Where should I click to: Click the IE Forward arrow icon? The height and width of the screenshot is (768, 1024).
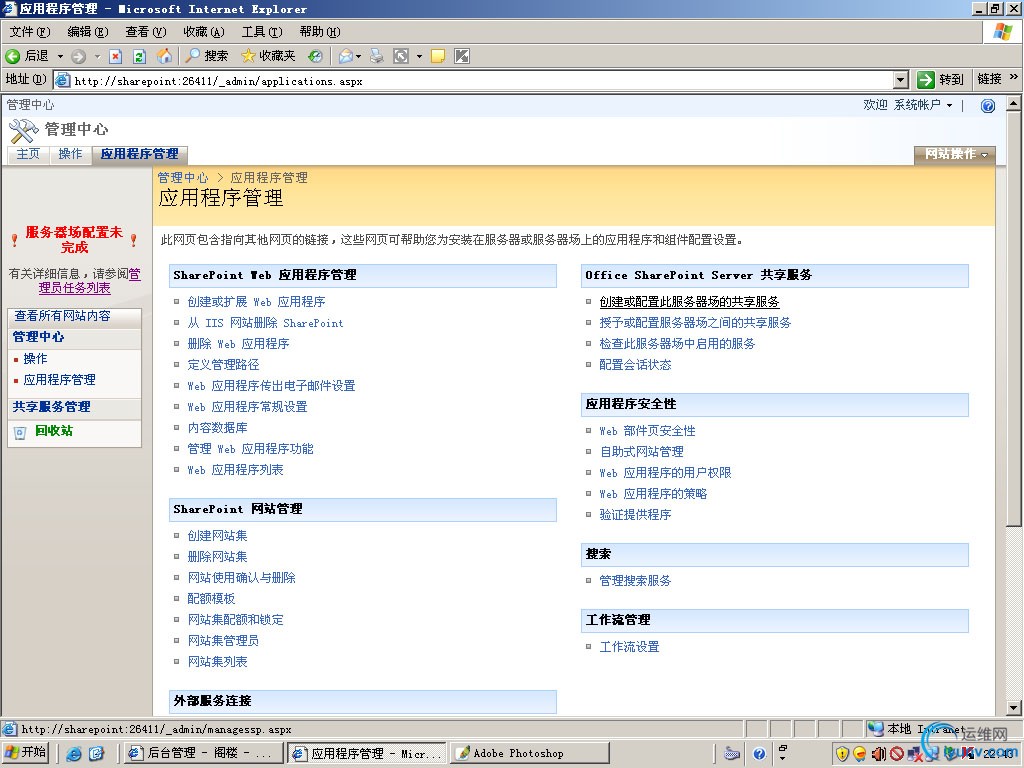(x=78, y=56)
